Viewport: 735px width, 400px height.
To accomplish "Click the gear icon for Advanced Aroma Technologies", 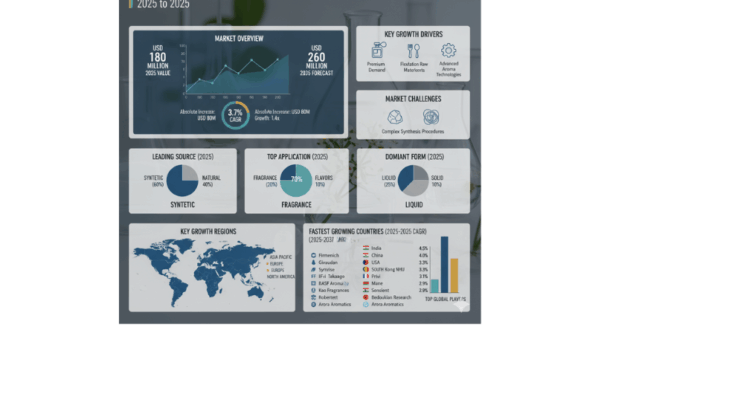I will pyautogui.click(x=448, y=51).
